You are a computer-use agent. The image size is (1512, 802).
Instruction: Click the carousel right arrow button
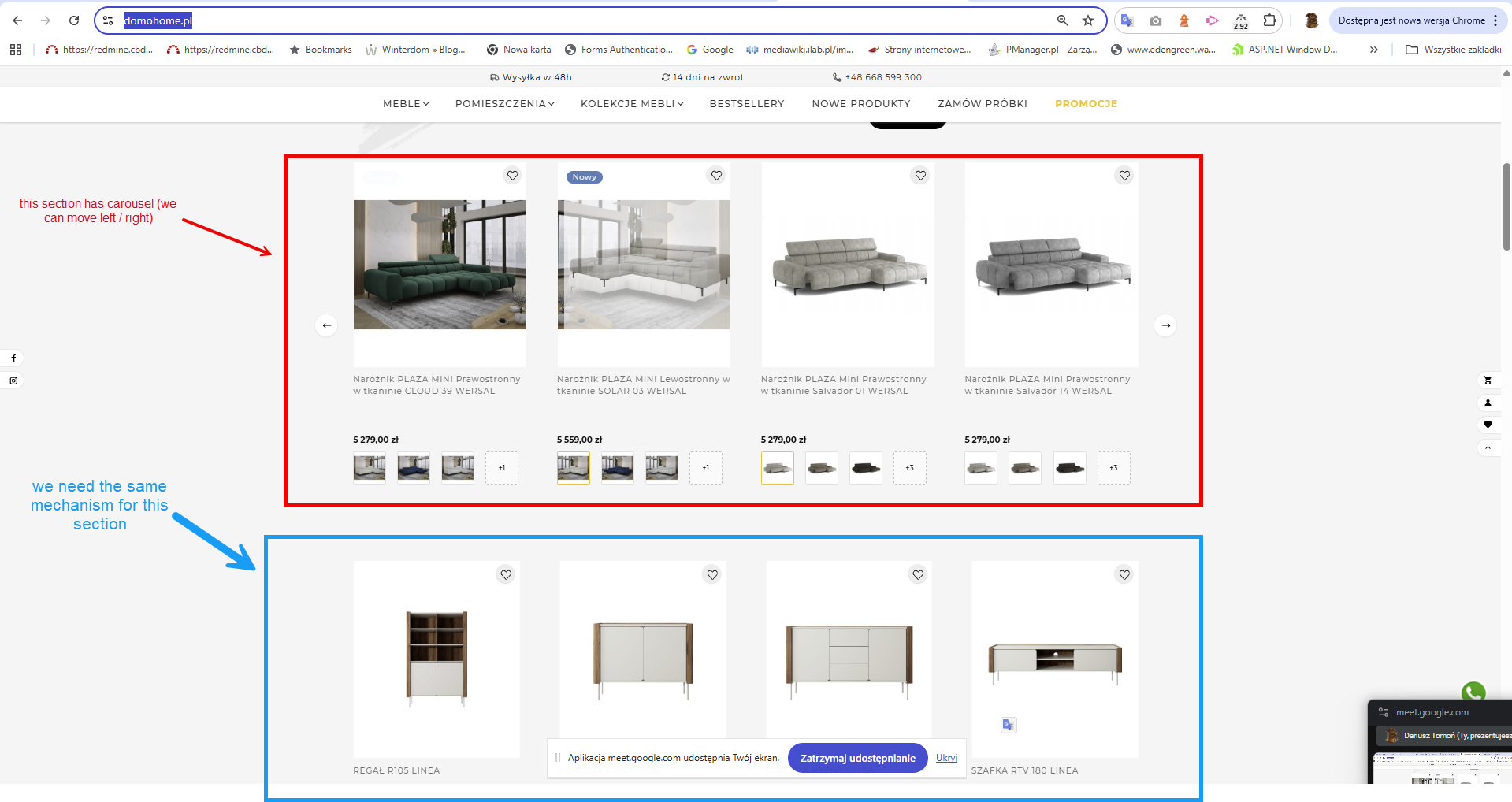pos(1165,325)
